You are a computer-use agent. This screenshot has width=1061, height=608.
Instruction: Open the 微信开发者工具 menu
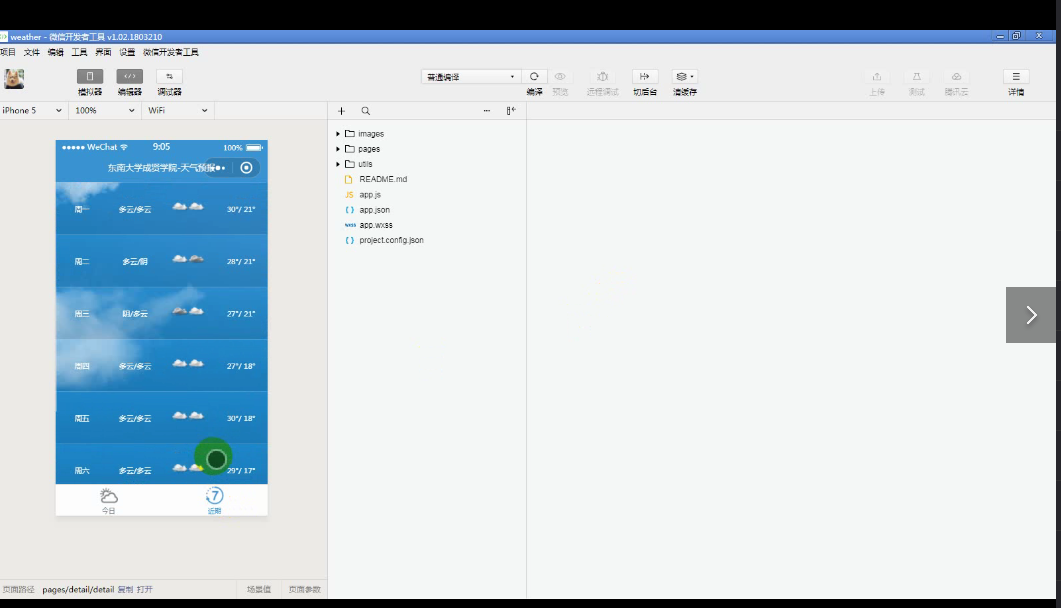(x=171, y=52)
